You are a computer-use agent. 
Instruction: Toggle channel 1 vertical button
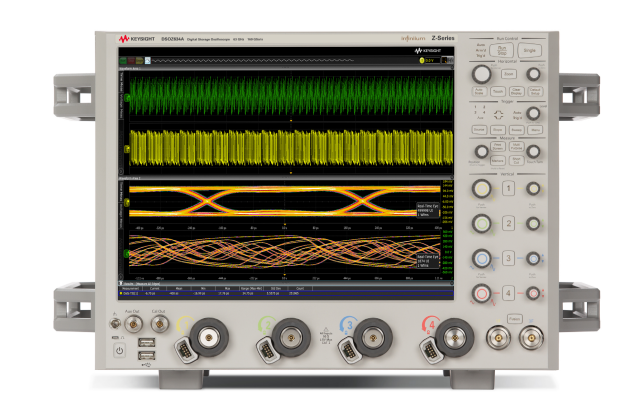(x=509, y=188)
